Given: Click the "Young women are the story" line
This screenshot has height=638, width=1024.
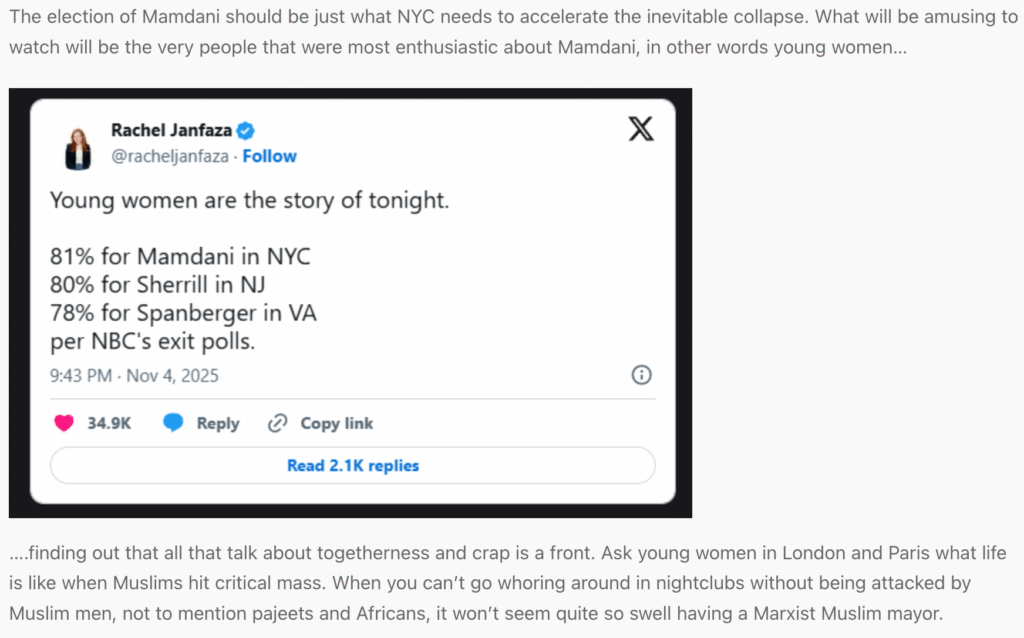Looking at the screenshot, I should tap(249, 200).
